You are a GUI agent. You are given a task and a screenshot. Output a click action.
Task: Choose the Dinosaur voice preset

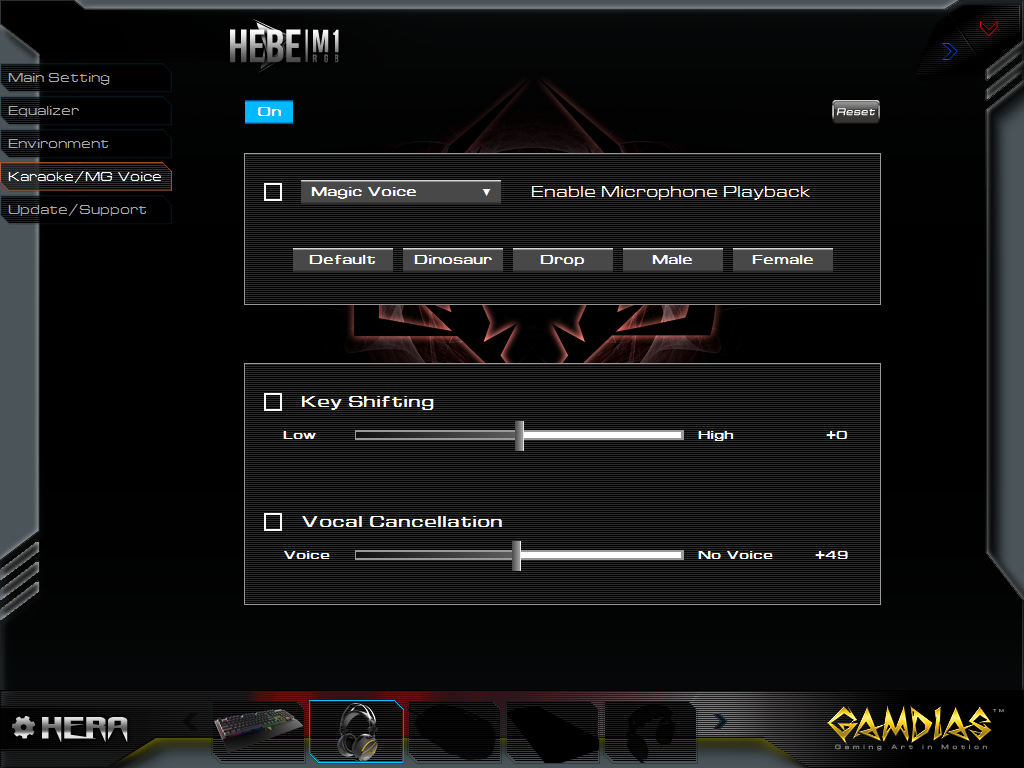tap(453, 260)
